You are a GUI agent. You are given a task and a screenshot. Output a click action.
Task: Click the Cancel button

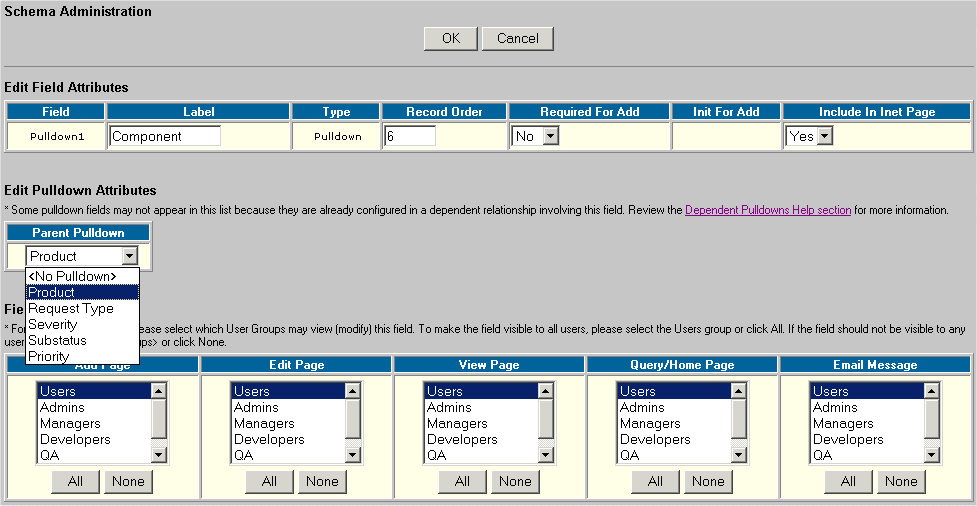tap(517, 38)
